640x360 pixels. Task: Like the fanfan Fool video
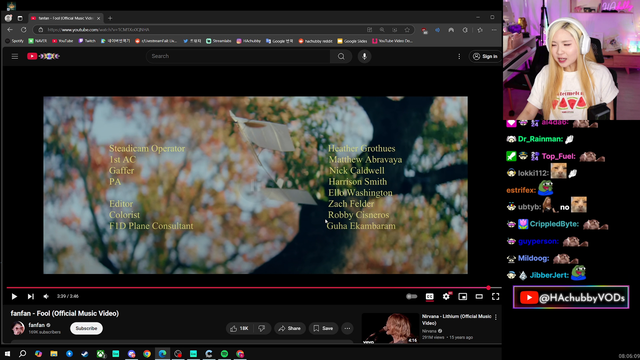tap(240, 328)
